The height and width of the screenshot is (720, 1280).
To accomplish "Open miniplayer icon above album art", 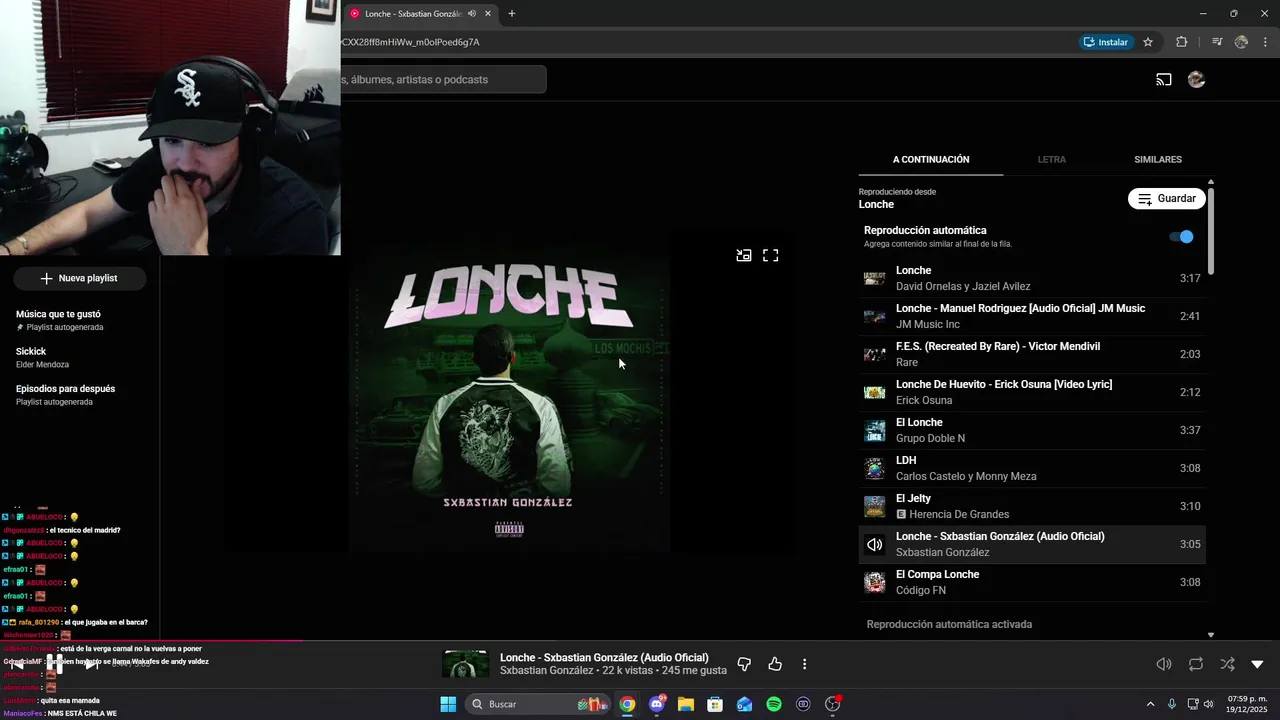I will pyautogui.click(x=744, y=255).
